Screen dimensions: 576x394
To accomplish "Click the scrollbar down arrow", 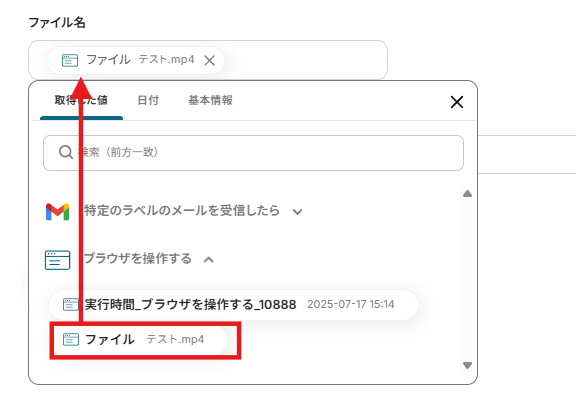I will [467, 365].
